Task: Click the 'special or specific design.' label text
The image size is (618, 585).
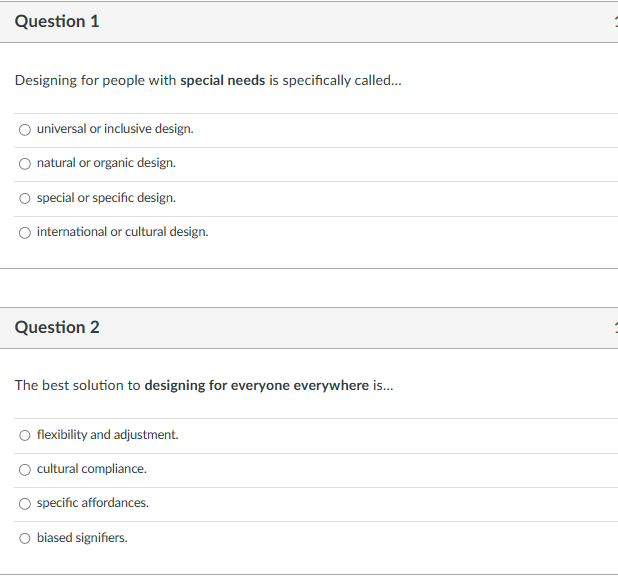Action: (106, 198)
